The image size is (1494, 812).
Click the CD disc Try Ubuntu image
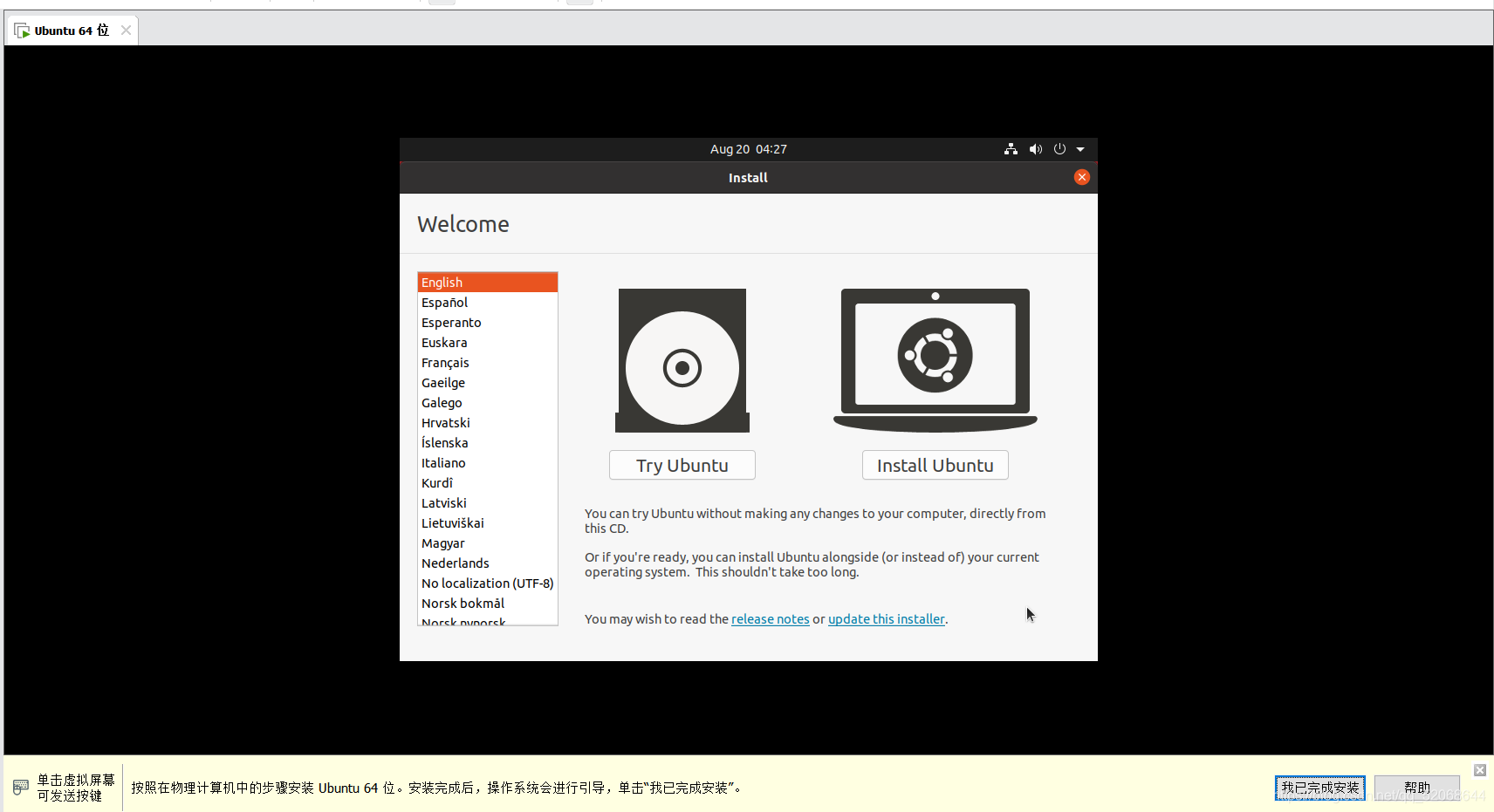click(682, 360)
